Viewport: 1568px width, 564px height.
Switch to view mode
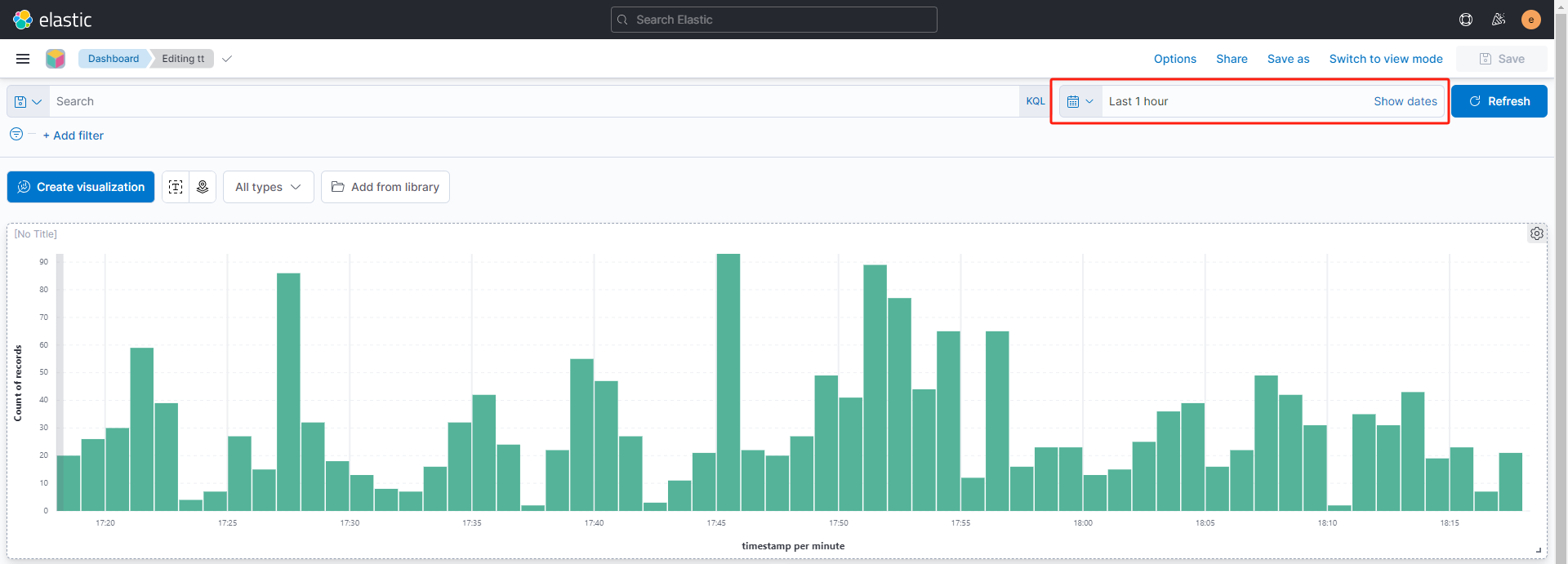[1385, 59]
